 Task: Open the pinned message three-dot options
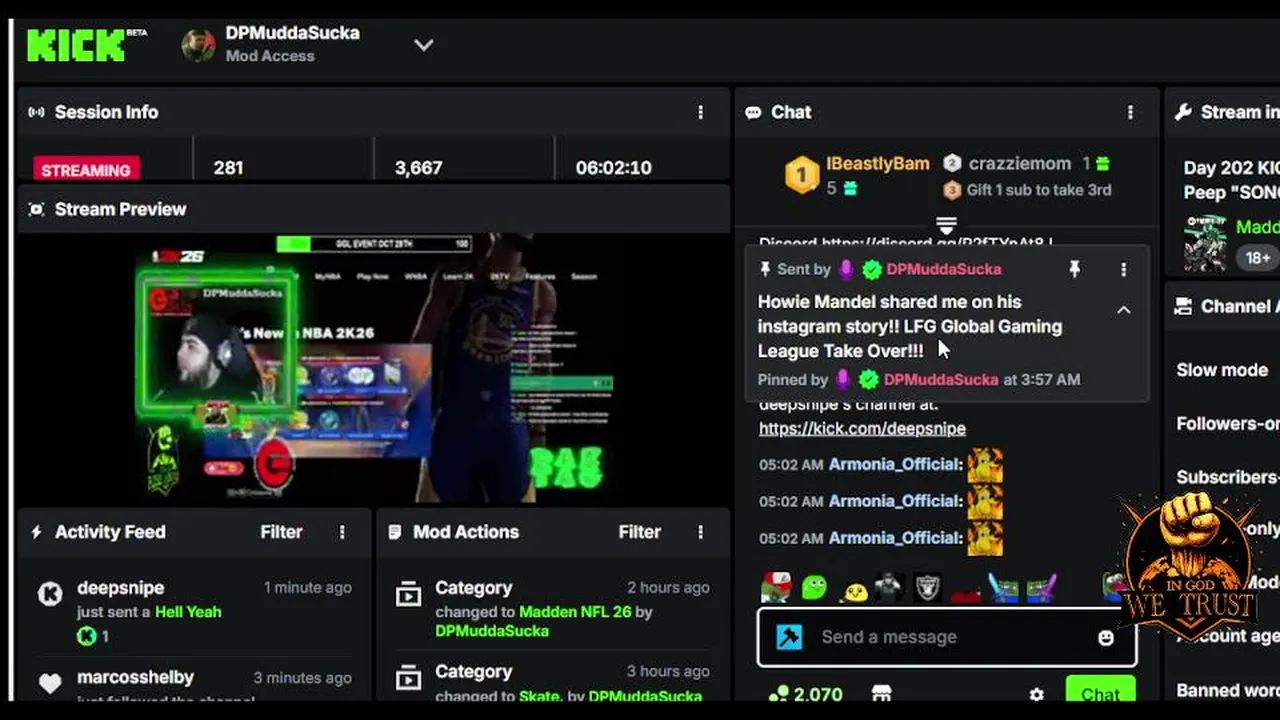click(x=1123, y=269)
